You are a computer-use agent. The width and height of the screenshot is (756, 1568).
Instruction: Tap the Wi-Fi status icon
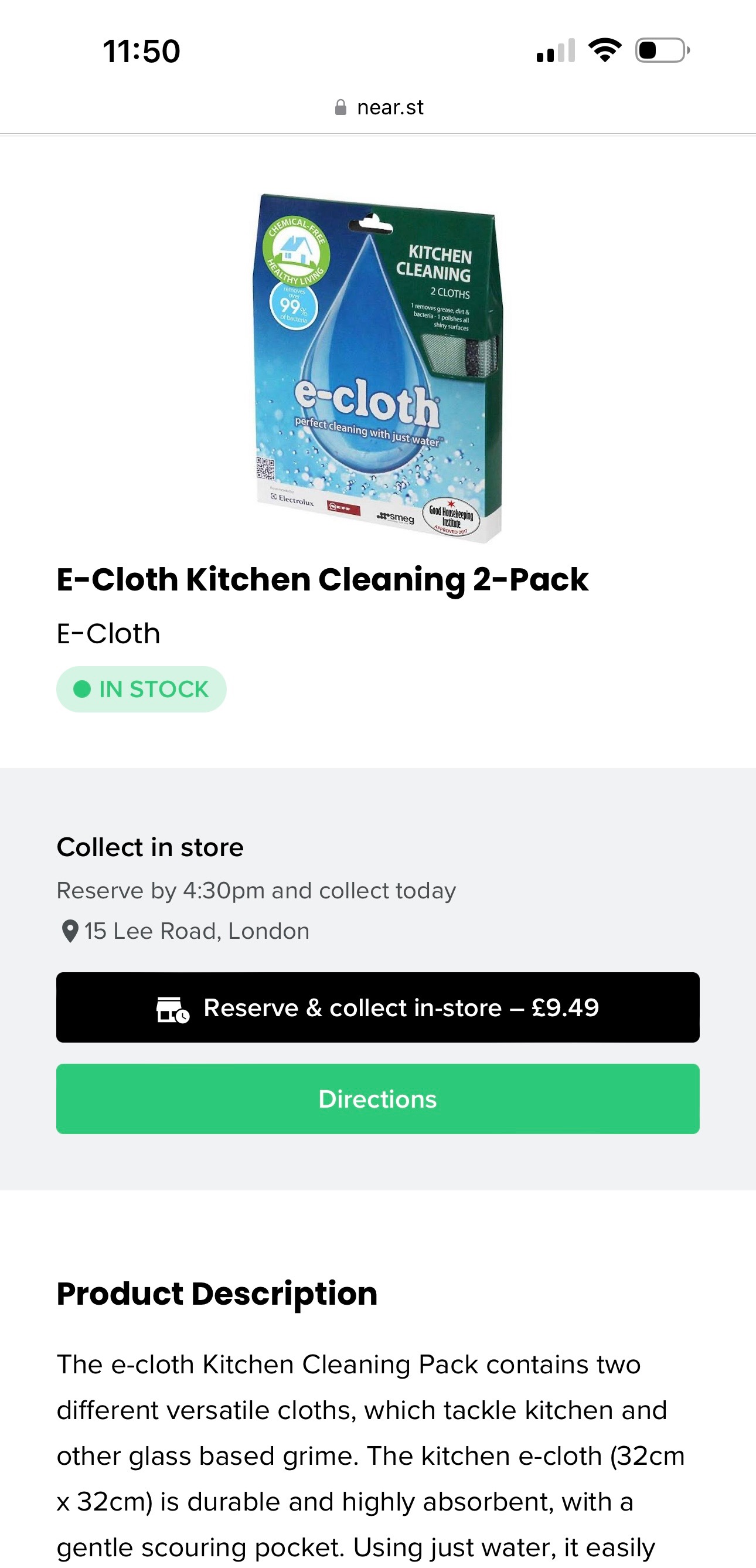605,50
